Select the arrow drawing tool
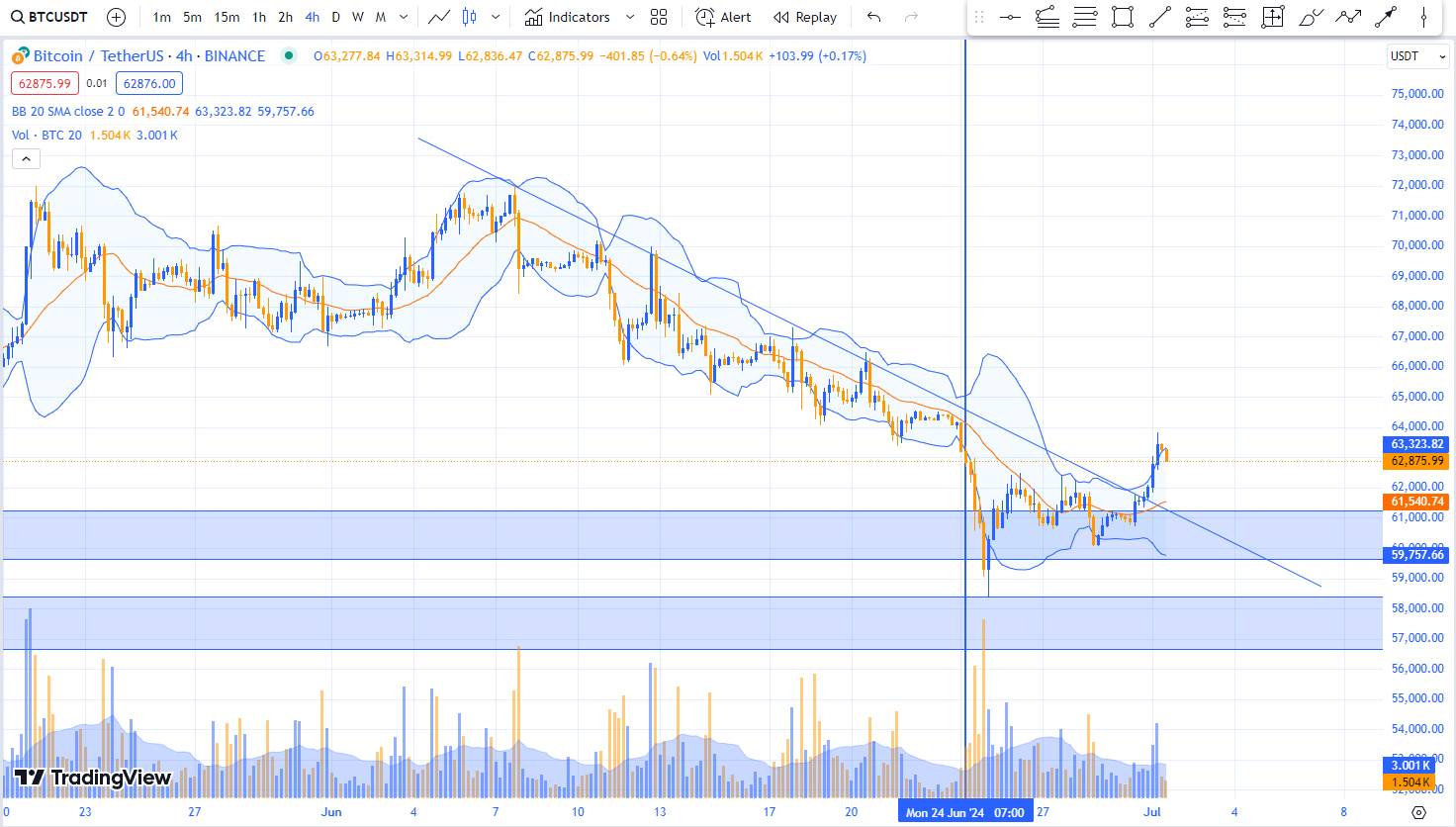Image resolution: width=1456 pixels, height=827 pixels. [x=1386, y=17]
